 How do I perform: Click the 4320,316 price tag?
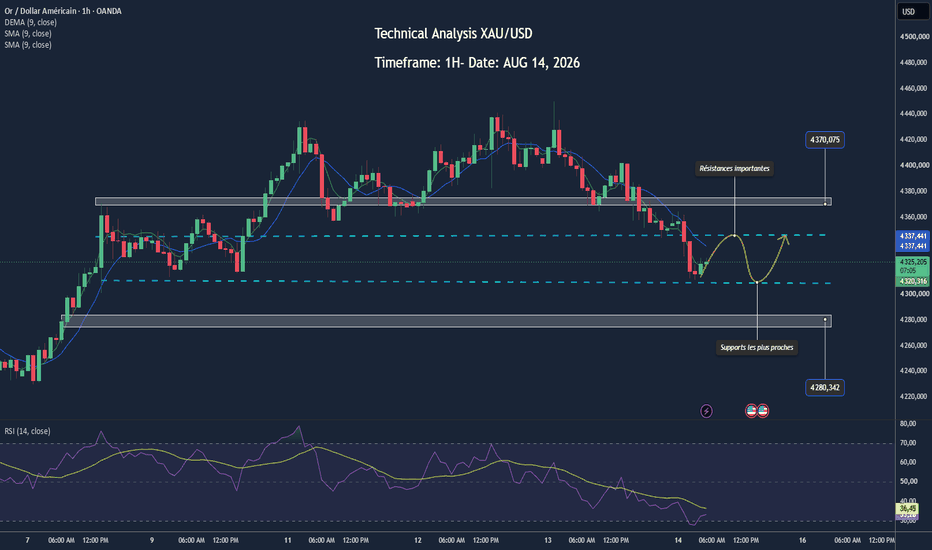click(913, 281)
